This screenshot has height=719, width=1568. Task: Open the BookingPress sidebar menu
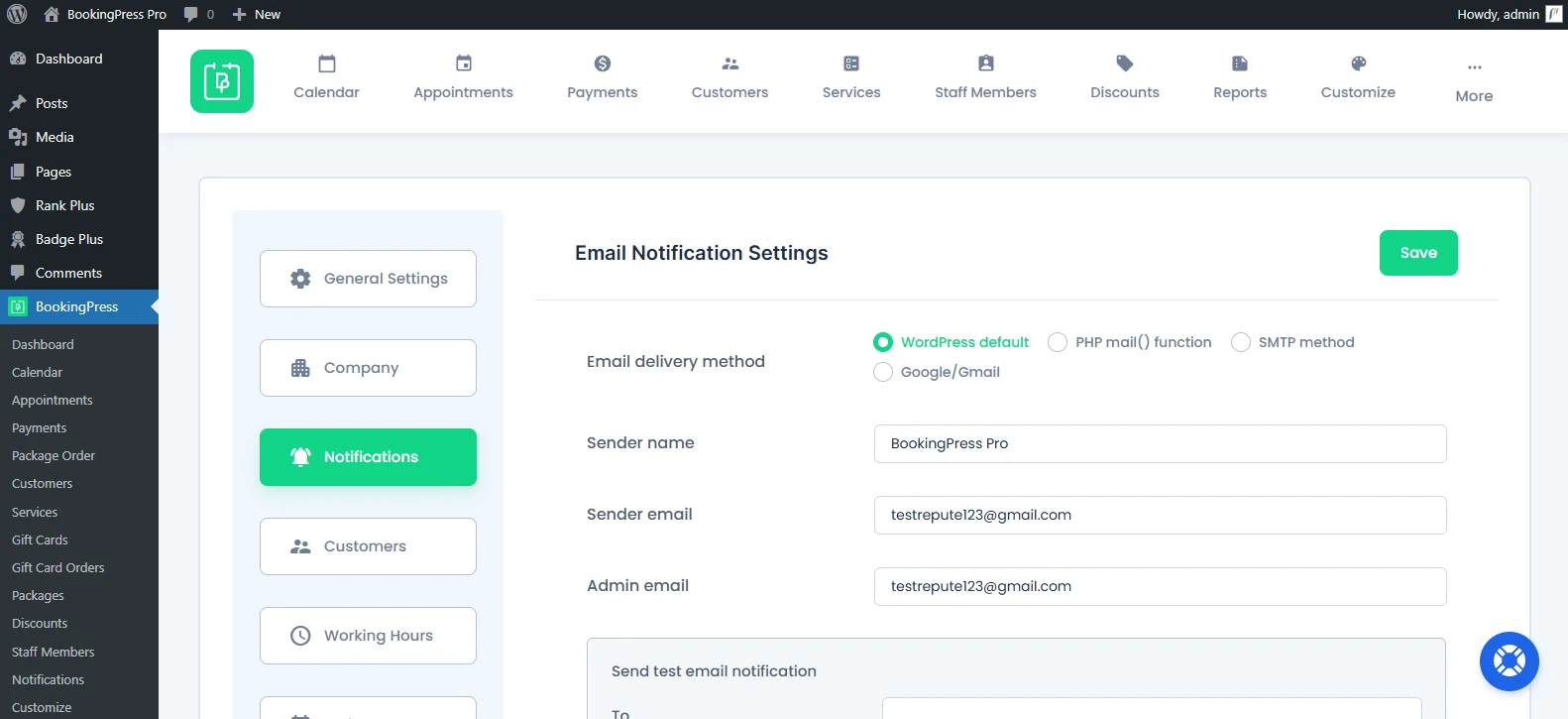pyautogui.click(x=79, y=306)
